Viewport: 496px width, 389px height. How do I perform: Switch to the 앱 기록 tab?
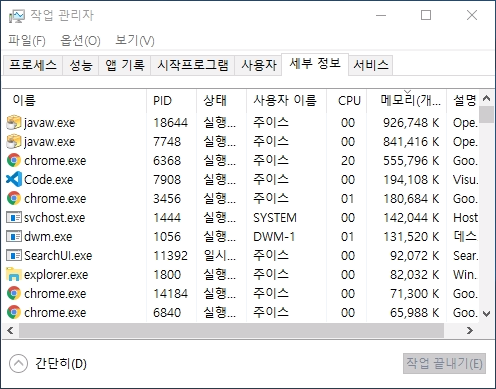coord(125,65)
